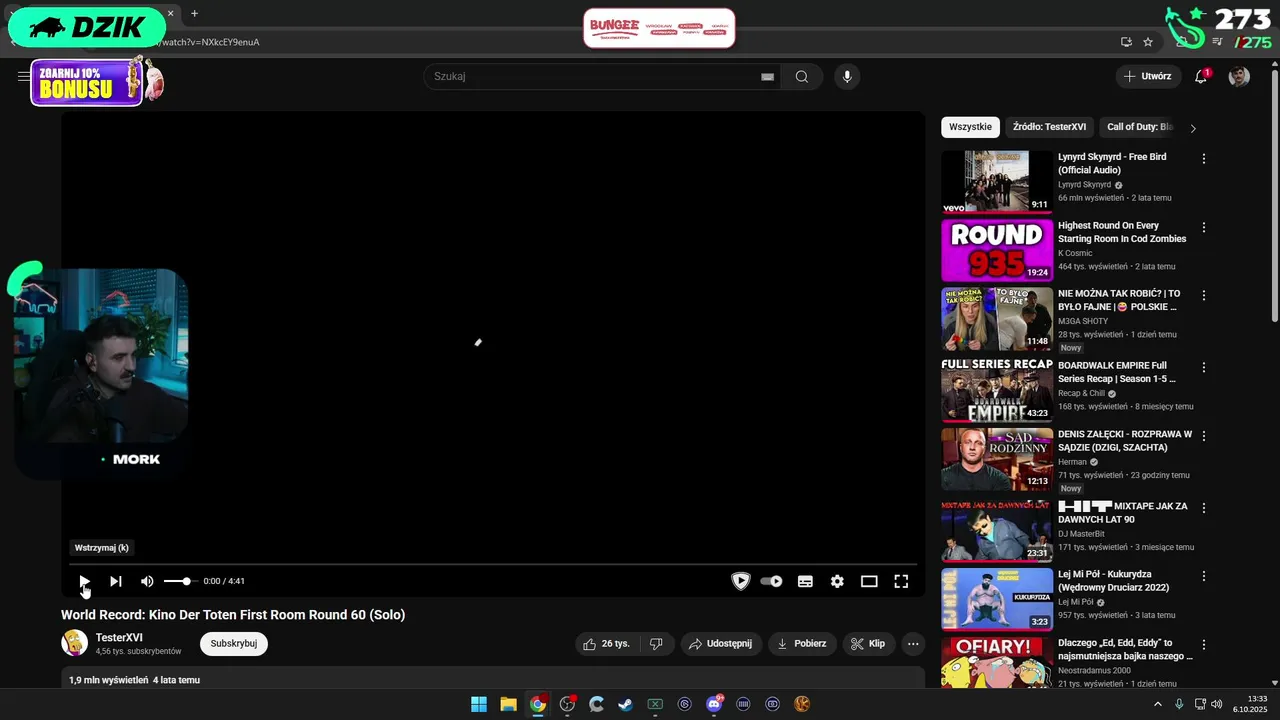This screenshot has height=720, width=1280.
Task: Click the search magnifier button
Action: coord(801,76)
